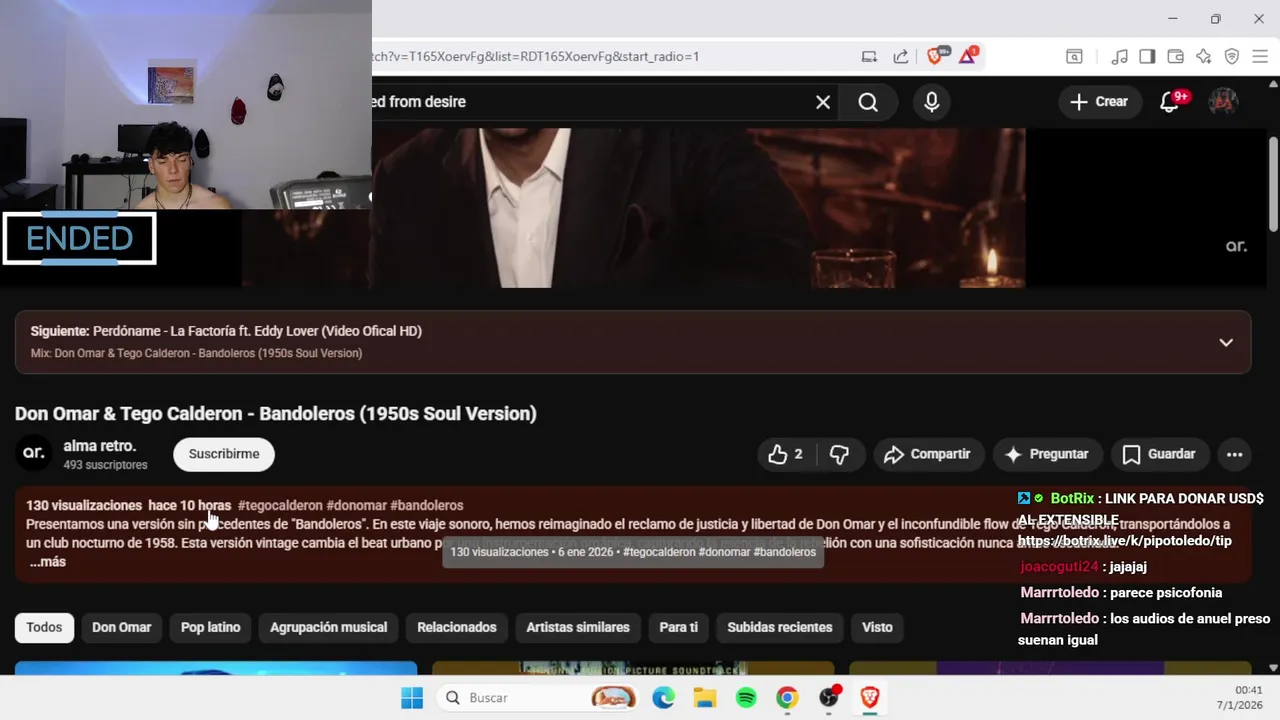Click the Brave browser taskbar icon
Screen dimensions: 1280x720
click(x=870, y=698)
